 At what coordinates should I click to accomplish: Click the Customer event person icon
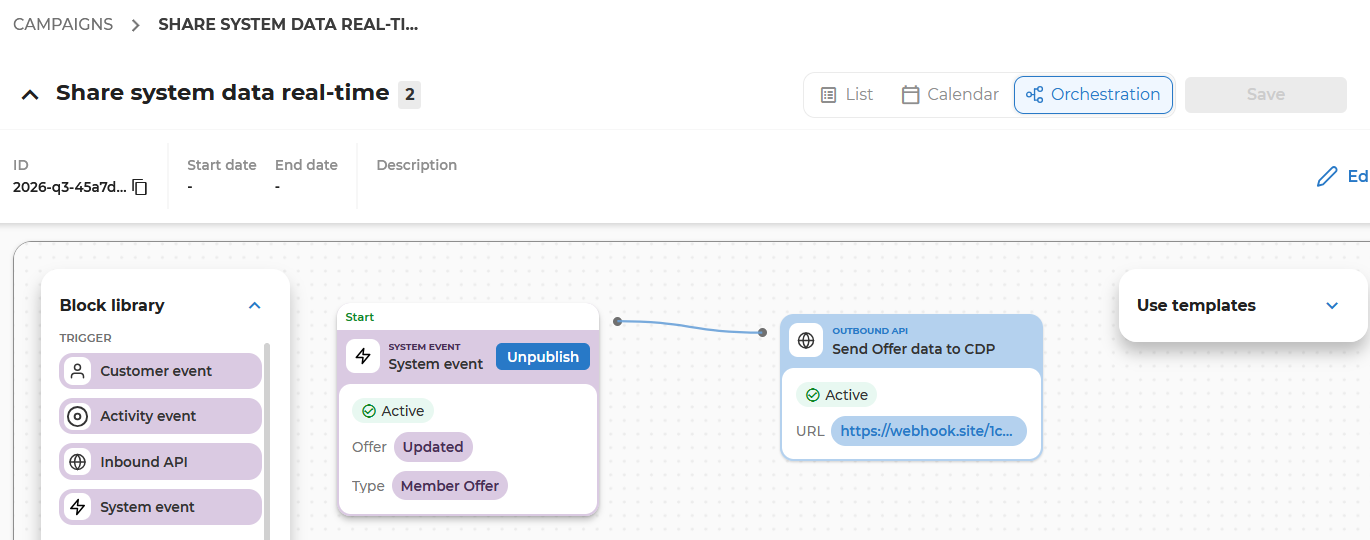pyautogui.click(x=77, y=371)
